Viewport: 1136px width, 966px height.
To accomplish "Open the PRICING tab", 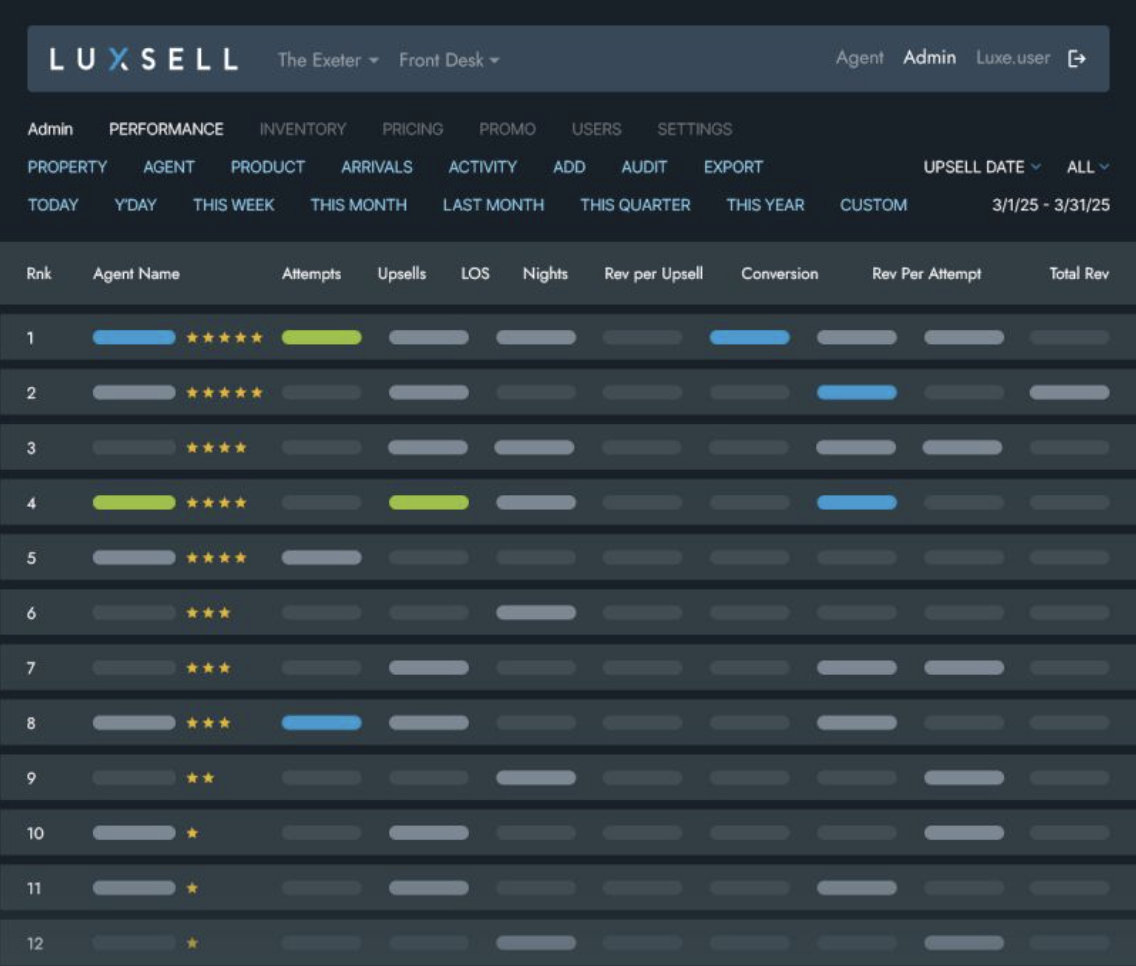I will (x=412, y=129).
